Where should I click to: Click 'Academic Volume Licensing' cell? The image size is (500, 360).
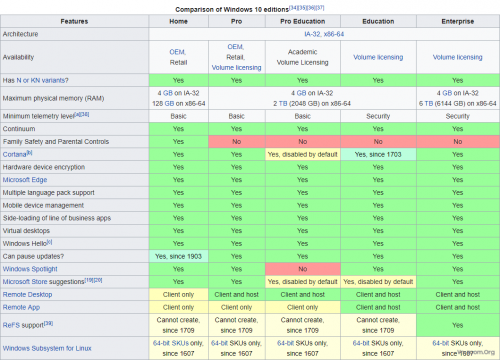pos(303,57)
